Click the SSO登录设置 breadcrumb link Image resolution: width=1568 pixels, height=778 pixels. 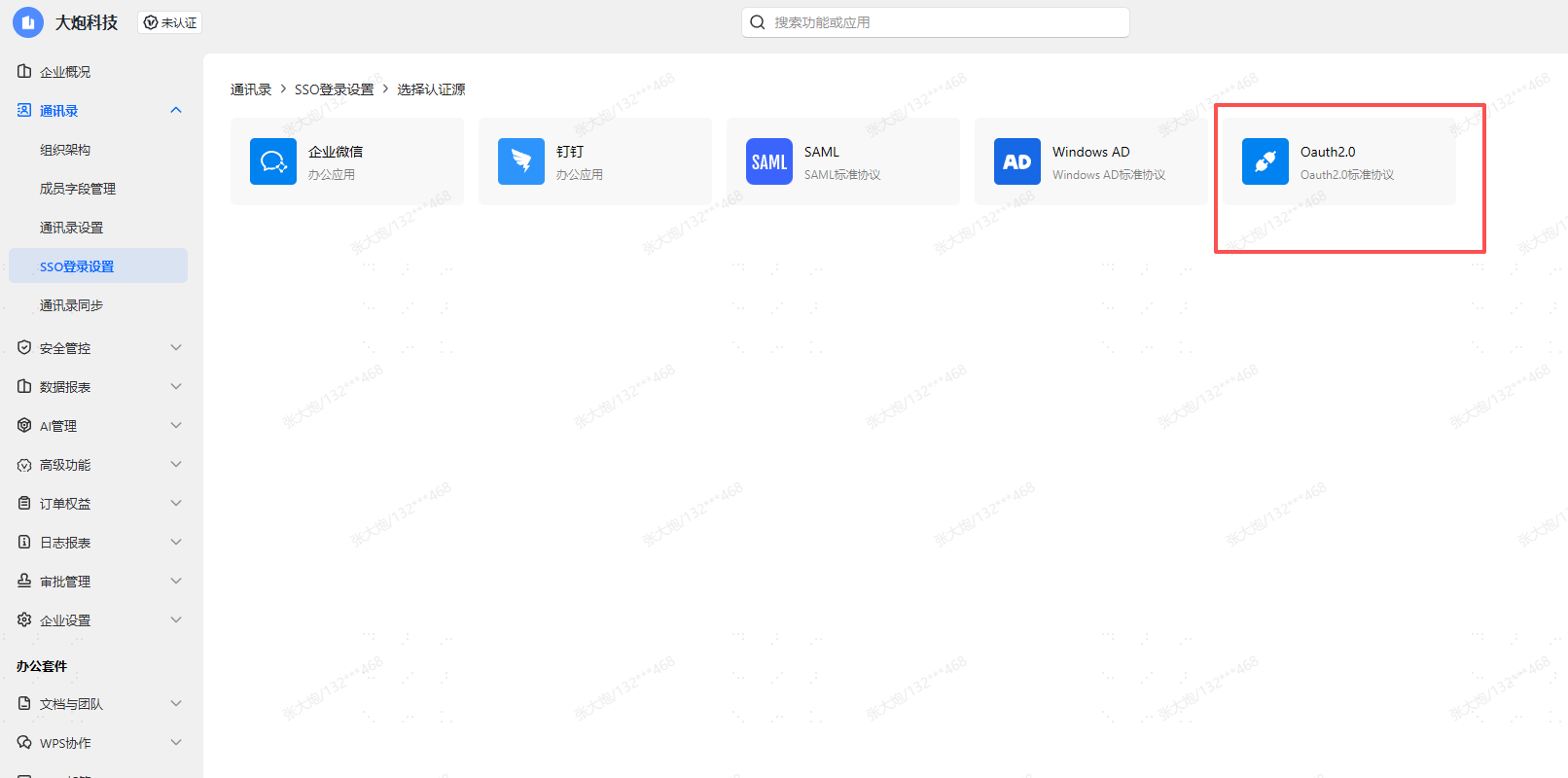pyautogui.click(x=334, y=89)
